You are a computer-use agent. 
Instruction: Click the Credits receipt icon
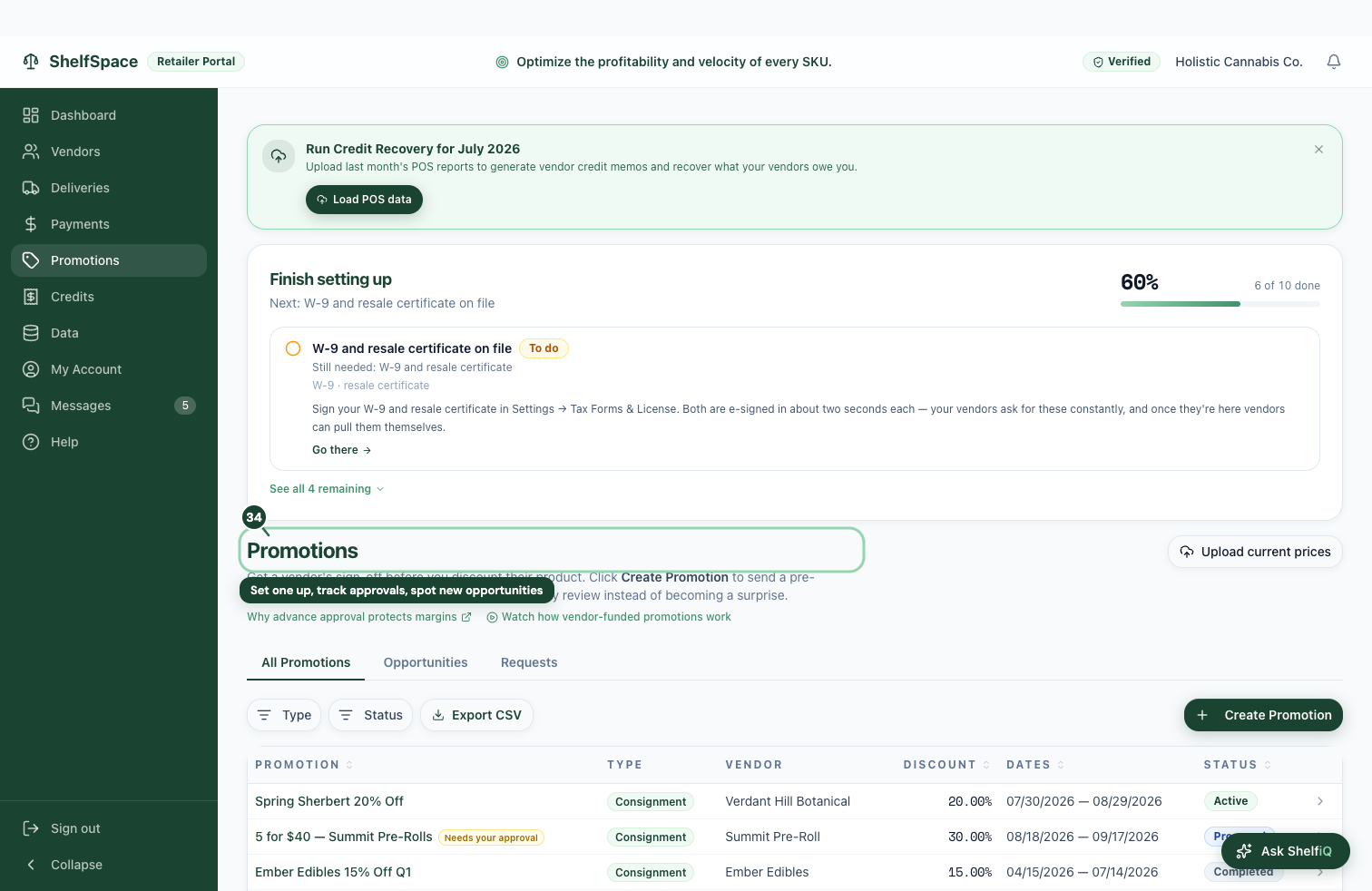31,297
